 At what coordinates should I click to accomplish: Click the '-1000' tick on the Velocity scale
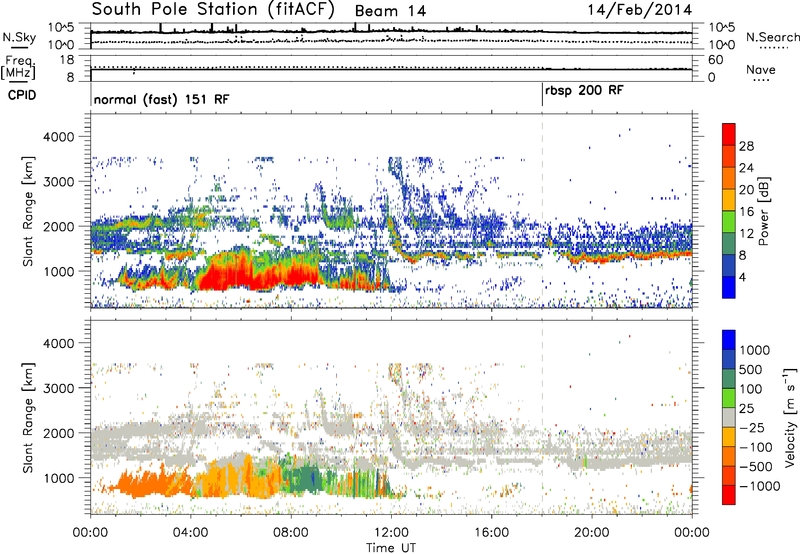759,486
